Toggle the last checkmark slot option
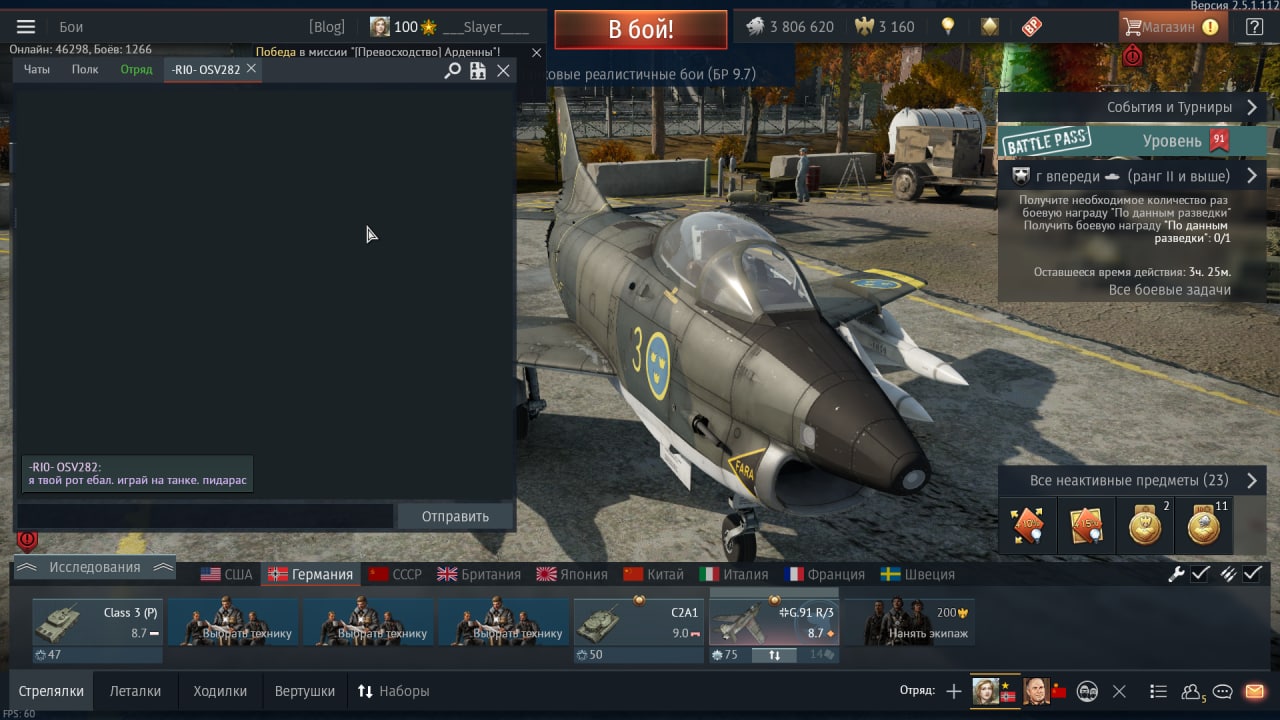 (1253, 574)
